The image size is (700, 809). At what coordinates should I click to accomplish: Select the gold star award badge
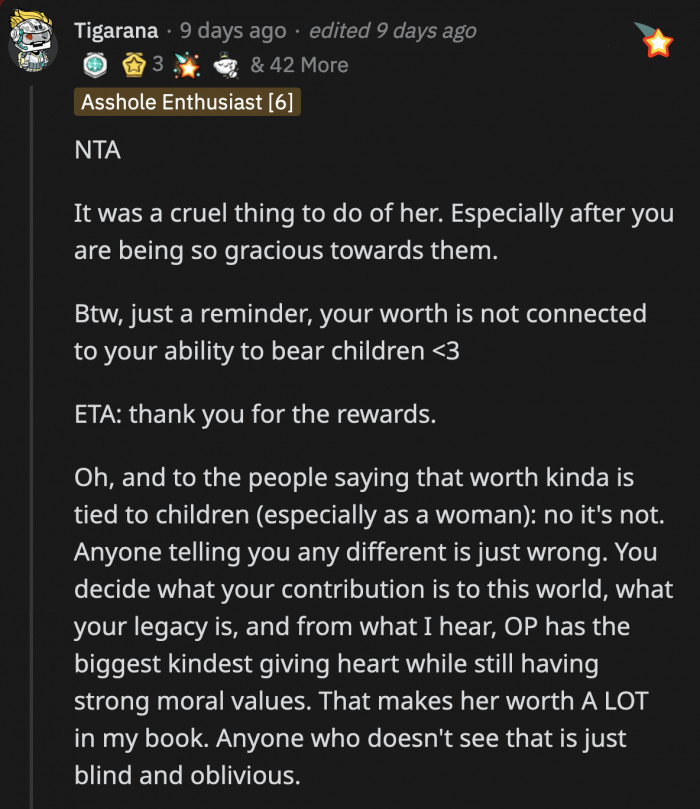tap(132, 65)
